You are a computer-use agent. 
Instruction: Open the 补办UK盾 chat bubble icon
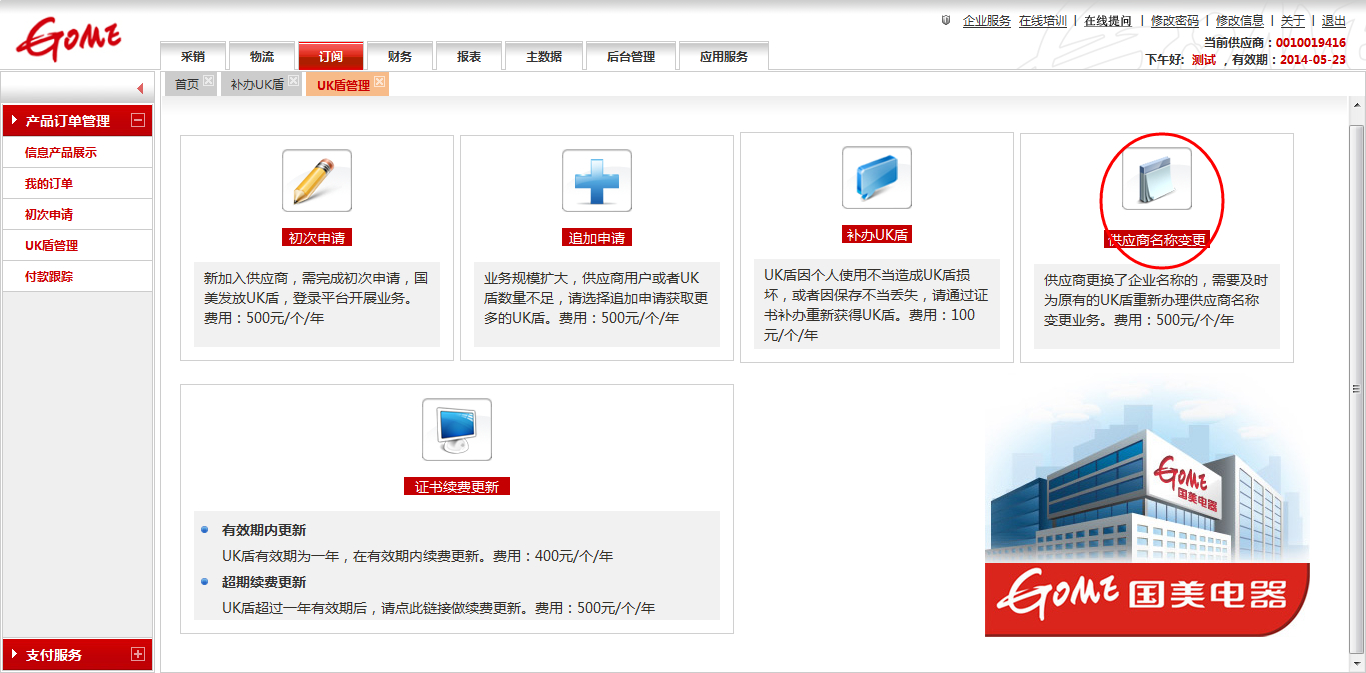[x=876, y=178]
